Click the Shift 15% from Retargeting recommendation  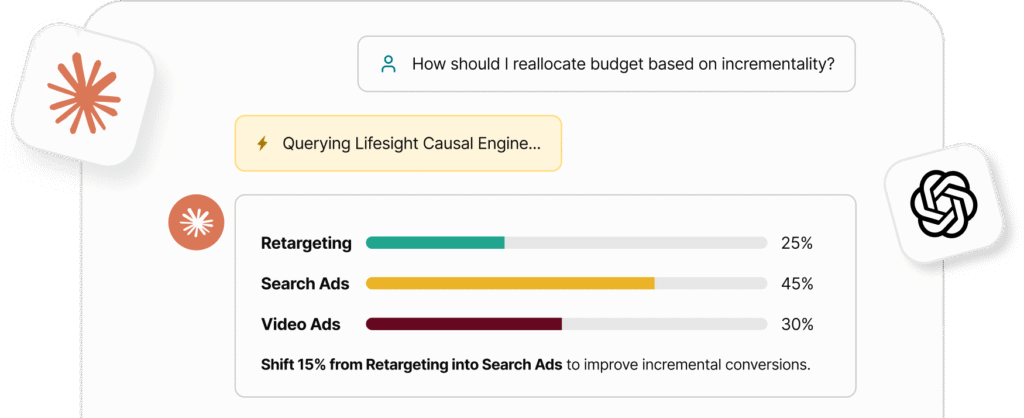click(x=411, y=364)
